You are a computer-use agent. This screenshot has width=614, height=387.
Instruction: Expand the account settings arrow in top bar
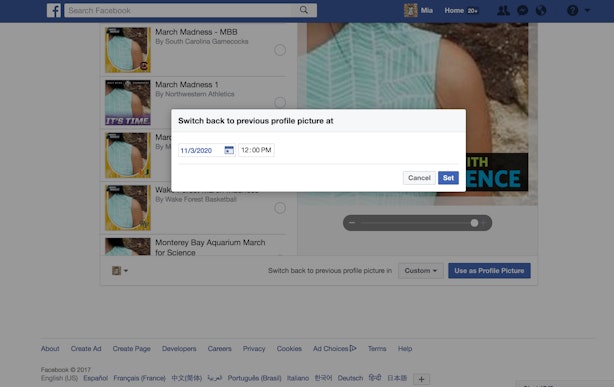pyautogui.click(x=587, y=11)
